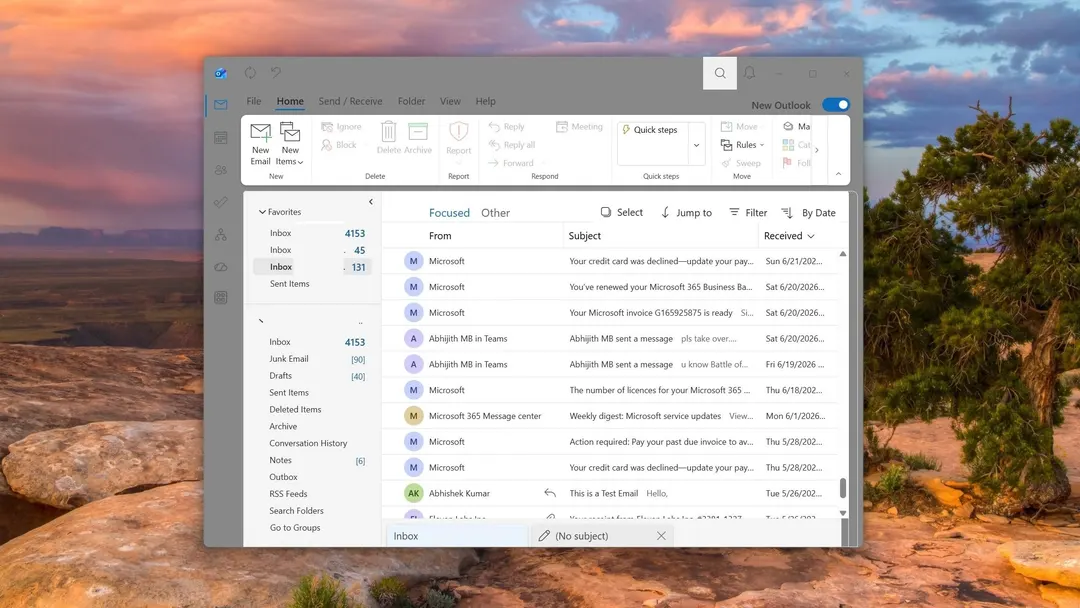The image size is (1080, 608).
Task: Open the Rules dropdown
Action: 742,145
